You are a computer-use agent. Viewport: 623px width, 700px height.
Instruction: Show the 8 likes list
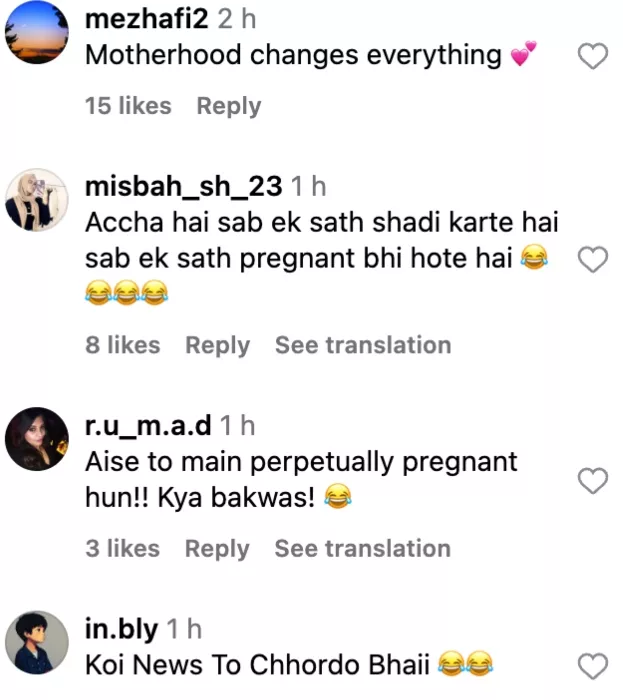[x=123, y=345]
